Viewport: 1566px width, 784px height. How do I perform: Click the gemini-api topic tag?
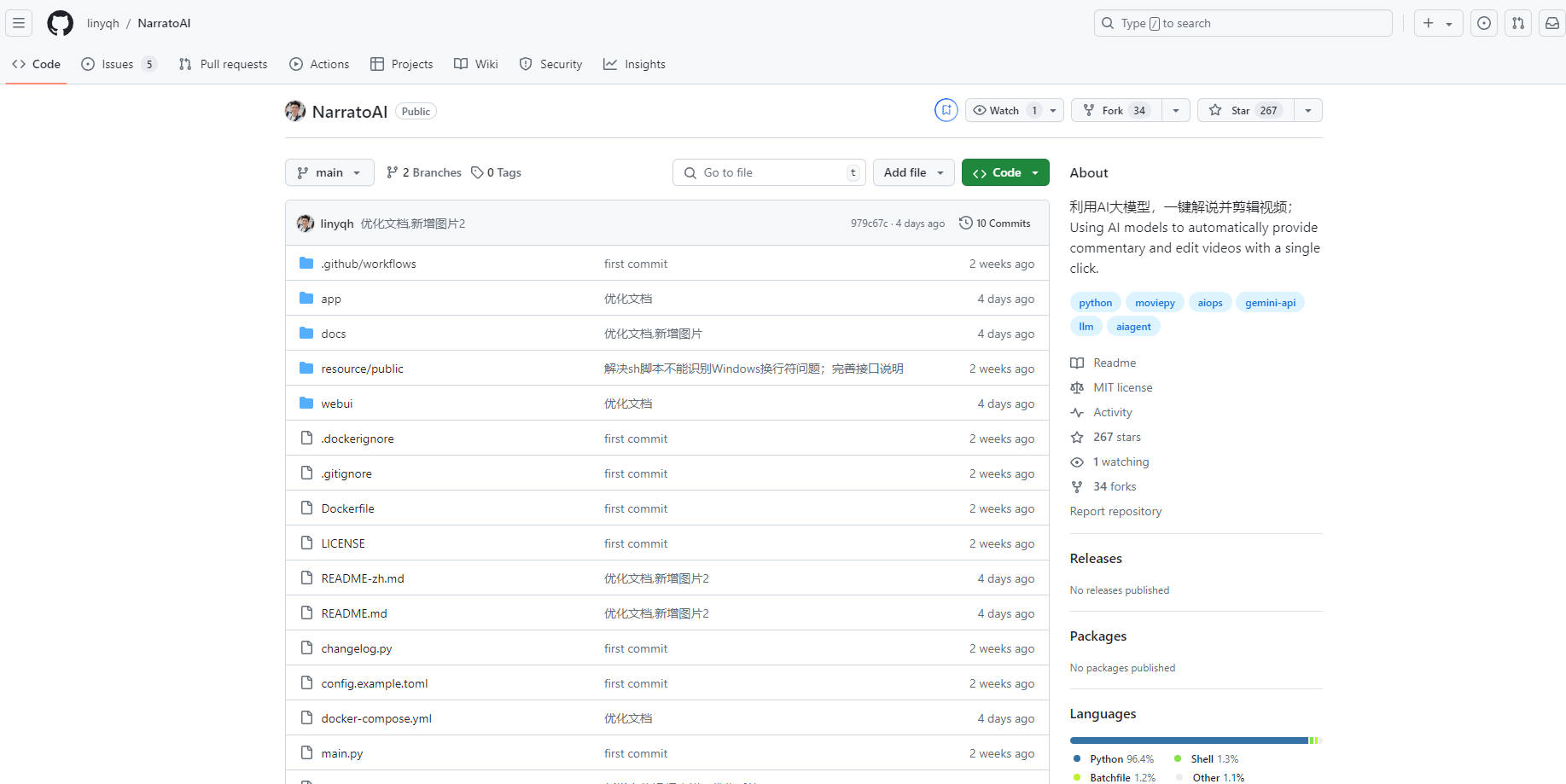click(1269, 303)
